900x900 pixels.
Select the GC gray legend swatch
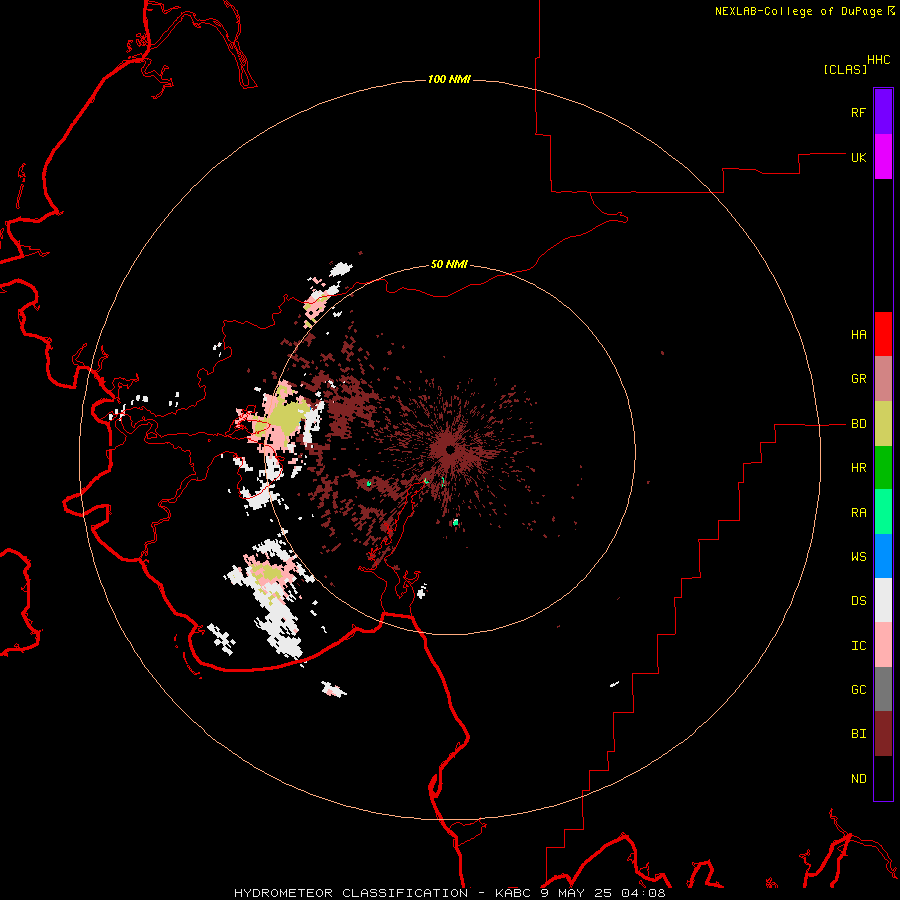[883, 689]
